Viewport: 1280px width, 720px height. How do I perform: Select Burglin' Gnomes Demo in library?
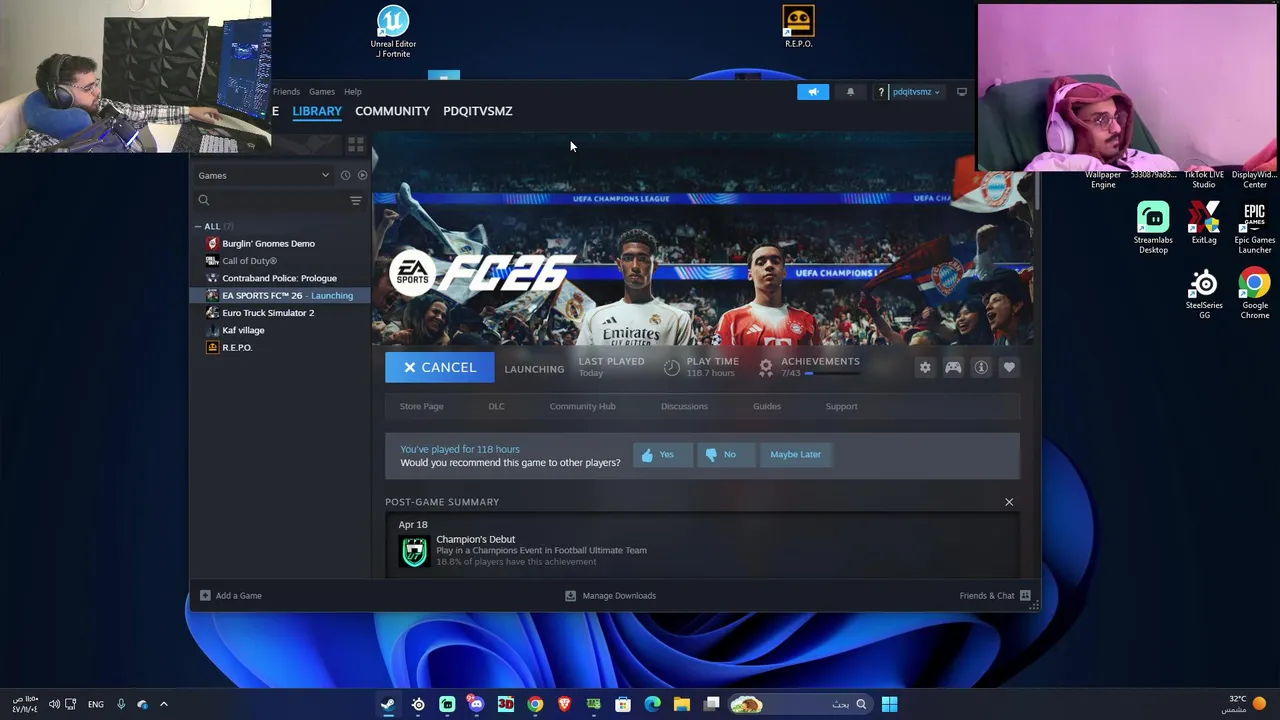280,243
